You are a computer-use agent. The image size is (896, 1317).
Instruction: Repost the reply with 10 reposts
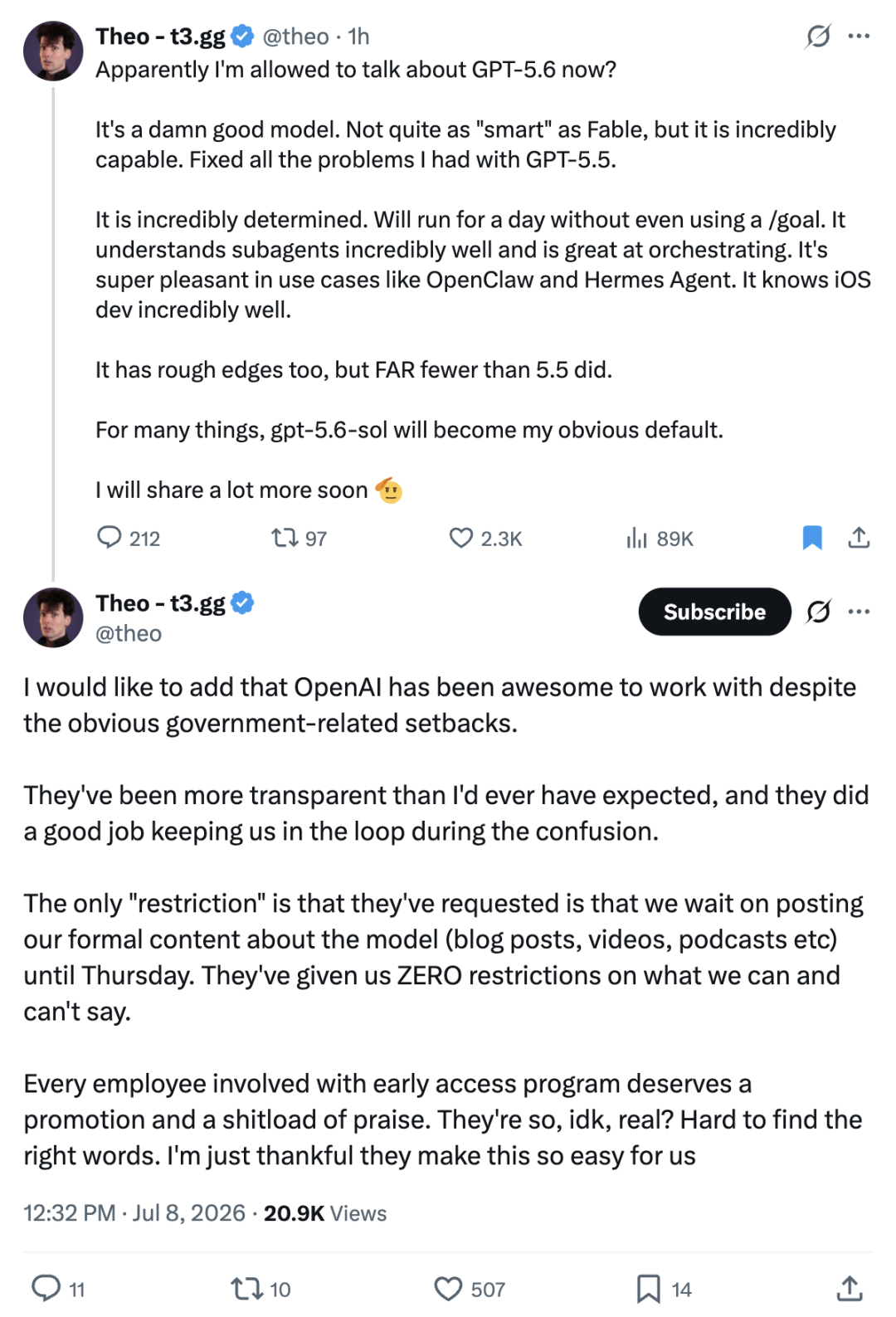pos(261,1288)
